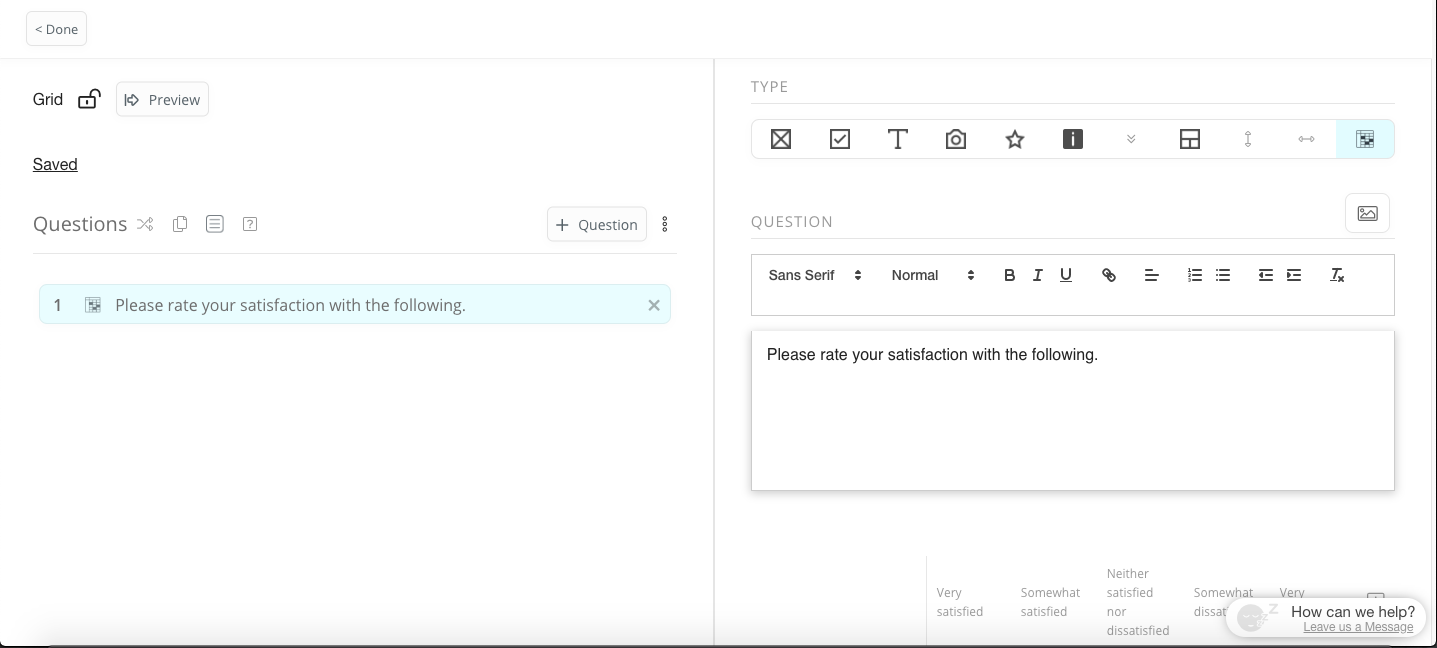Select the horizontal slider question type
1437x648 pixels.
(x=1306, y=139)
